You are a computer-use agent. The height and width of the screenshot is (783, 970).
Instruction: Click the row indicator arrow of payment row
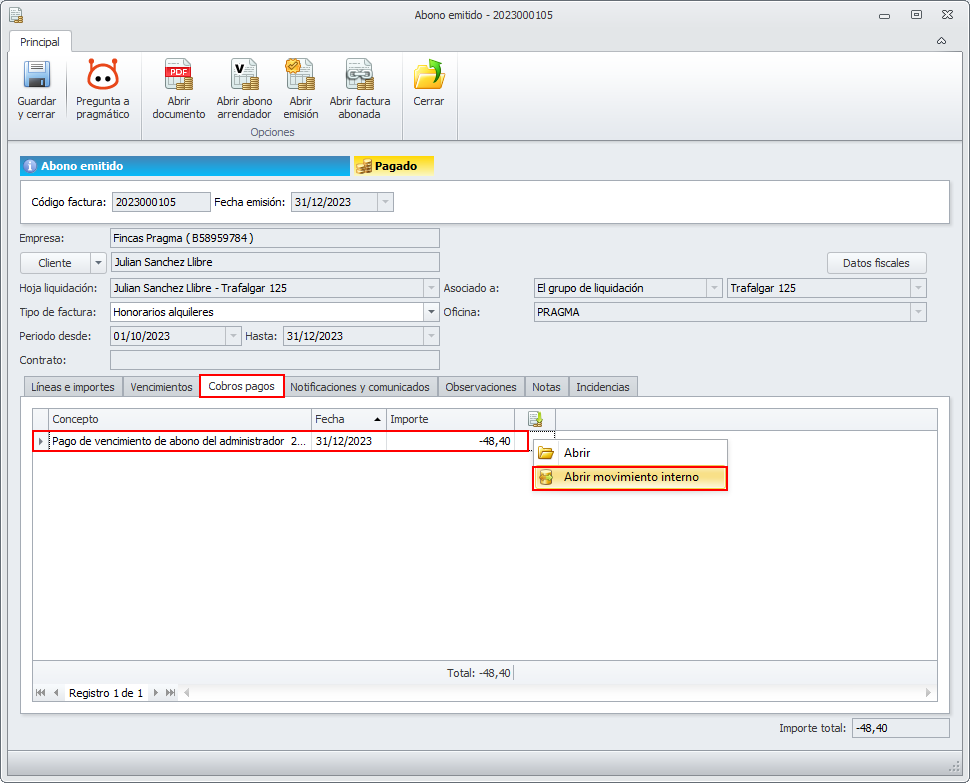[41, 441]
